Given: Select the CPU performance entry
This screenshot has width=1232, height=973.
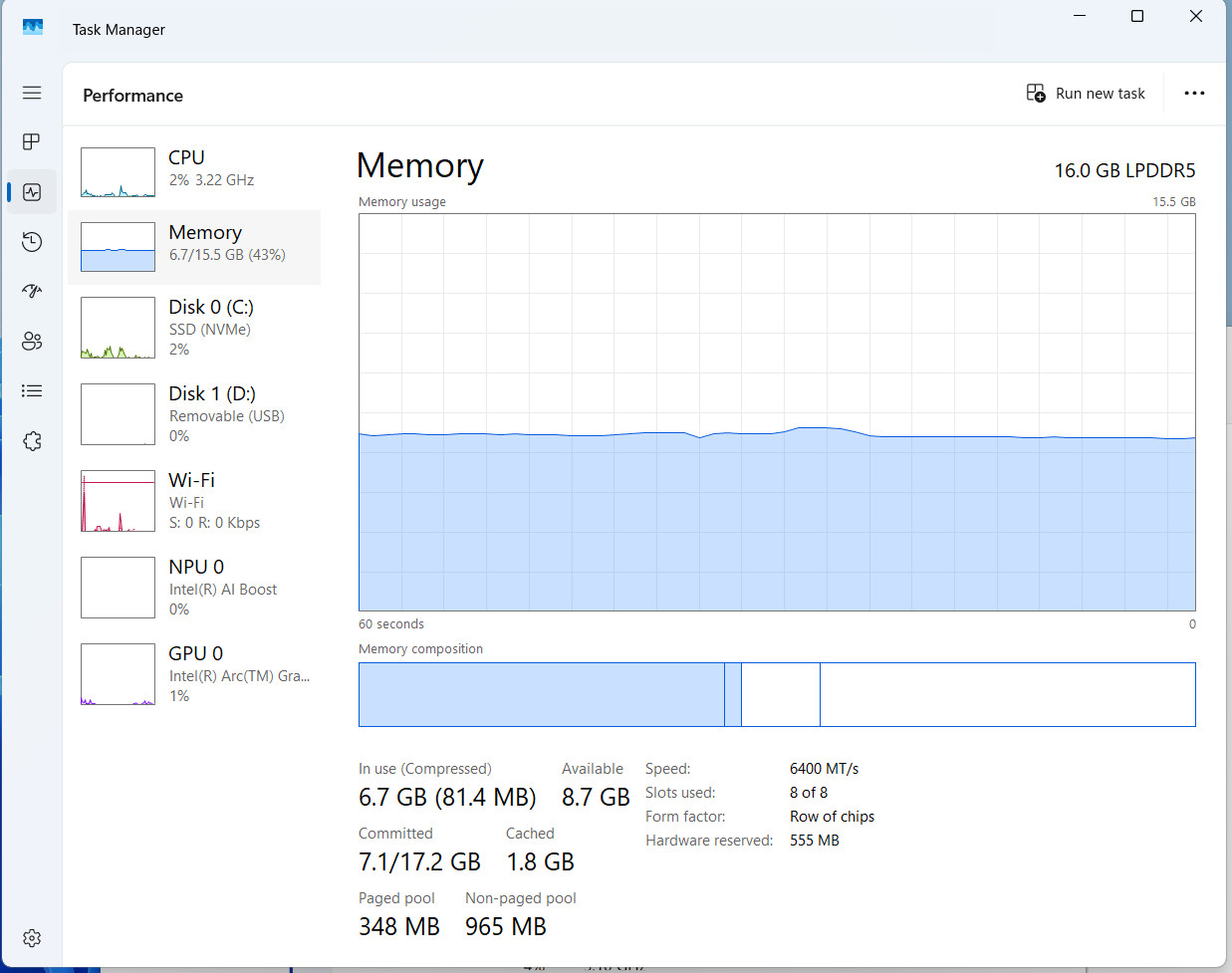Looking at the screenshot, I should click(x=194, y=172).
